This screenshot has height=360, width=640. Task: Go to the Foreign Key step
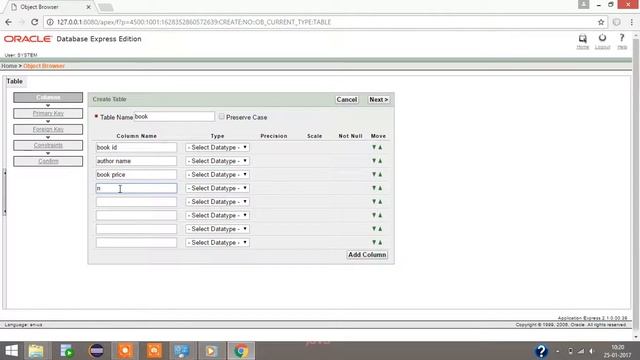click(x=48, y=129)
